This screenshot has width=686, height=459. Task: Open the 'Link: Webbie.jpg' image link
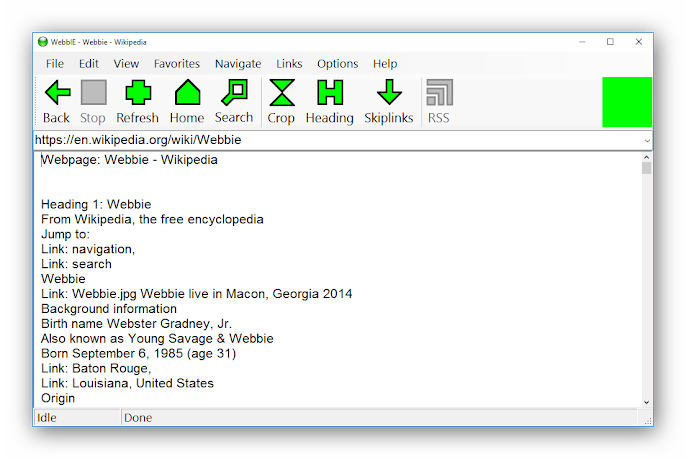196,294
